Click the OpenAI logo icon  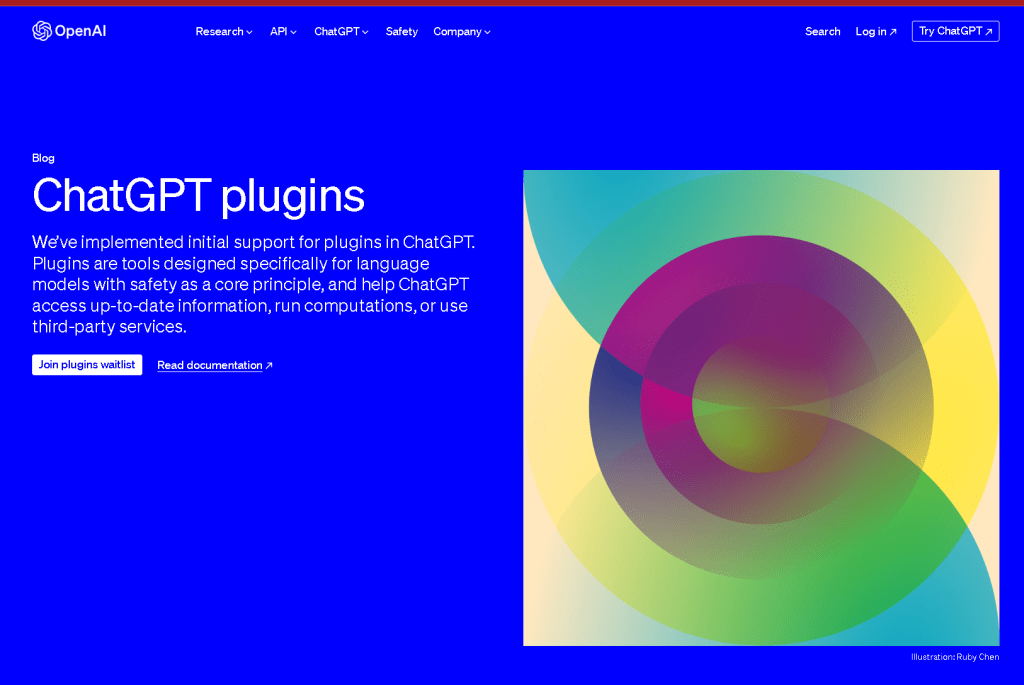42,31
